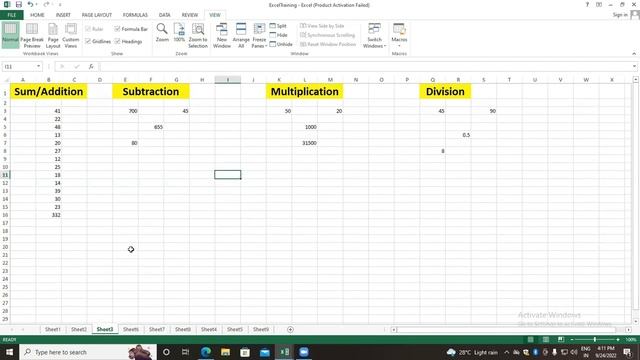Click Arrange All windows

pyautogui.click(x=241, y=35)
